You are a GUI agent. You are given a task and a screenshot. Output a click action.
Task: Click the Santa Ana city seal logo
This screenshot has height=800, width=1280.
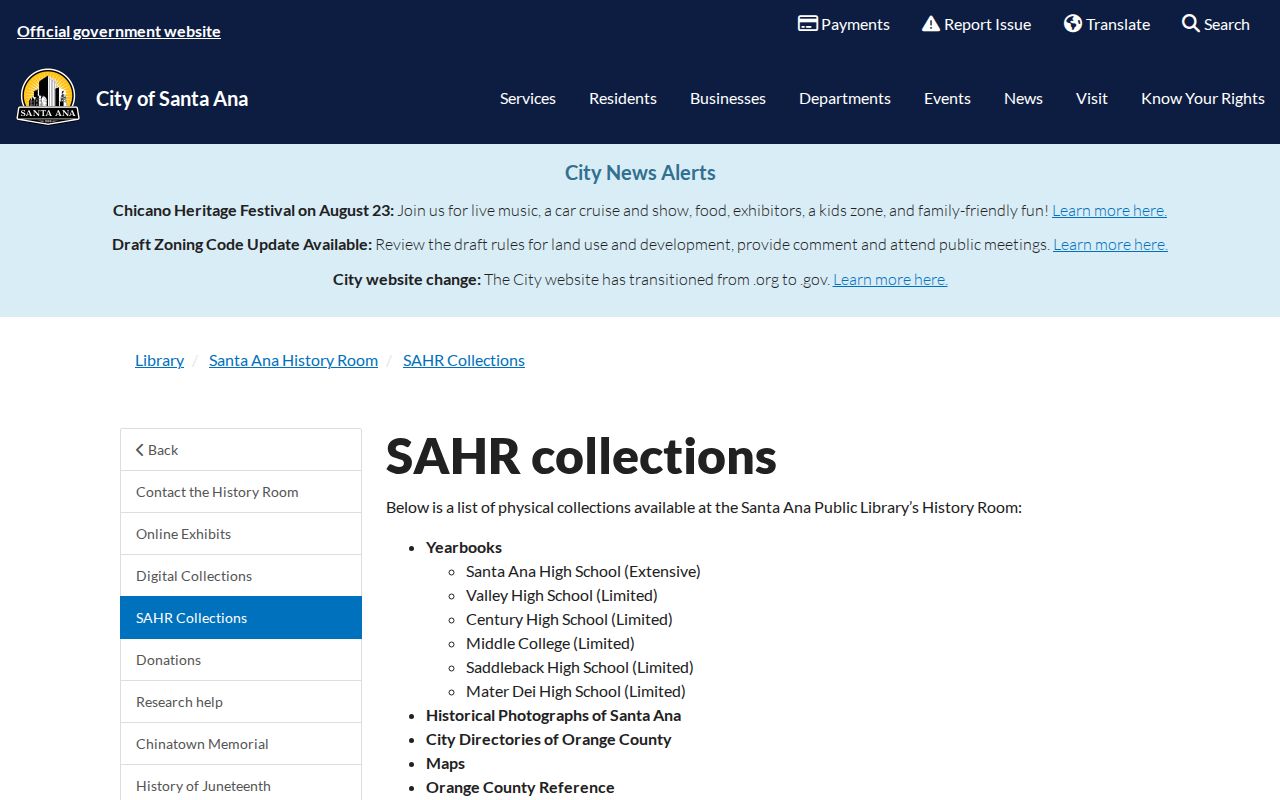click(x=48, y=97)
